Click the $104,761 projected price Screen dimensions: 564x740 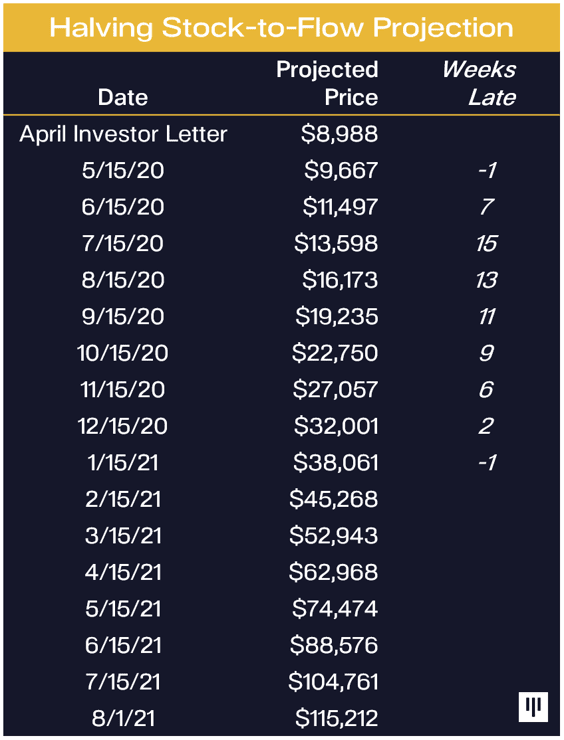333,682
